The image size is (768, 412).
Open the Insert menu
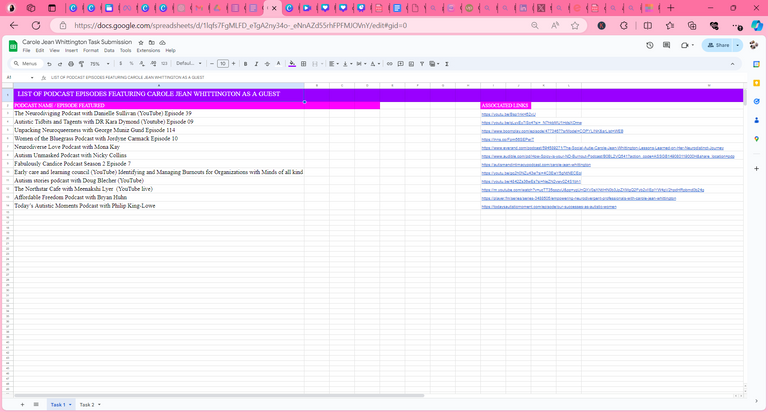point(71,50)
